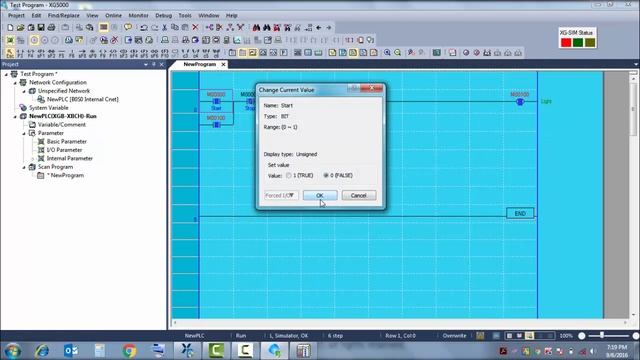The image size is (640, 360).
Task: Click the Esc selection arrow ladder tool
Action: point(10,53)
